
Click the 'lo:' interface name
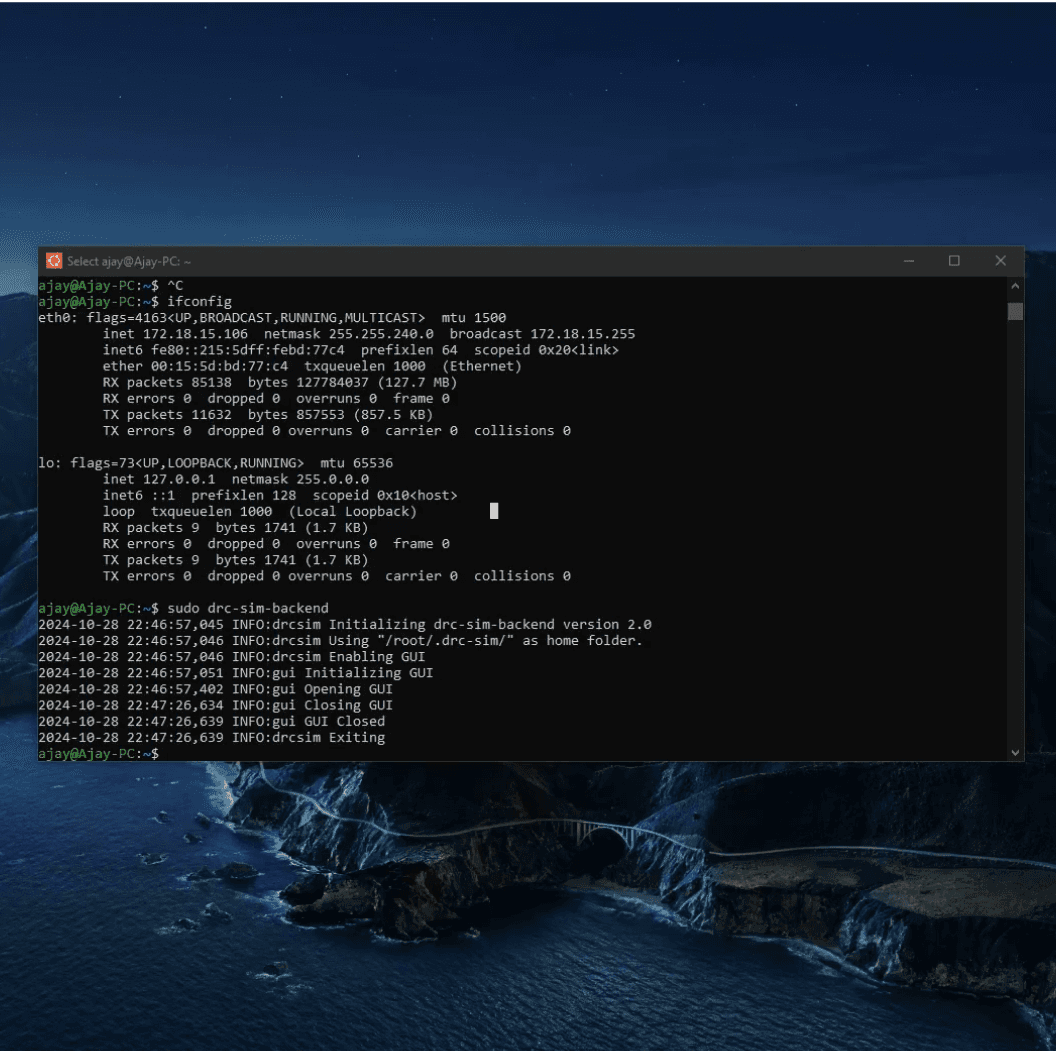pyautogui.click(x=50, y=463)
